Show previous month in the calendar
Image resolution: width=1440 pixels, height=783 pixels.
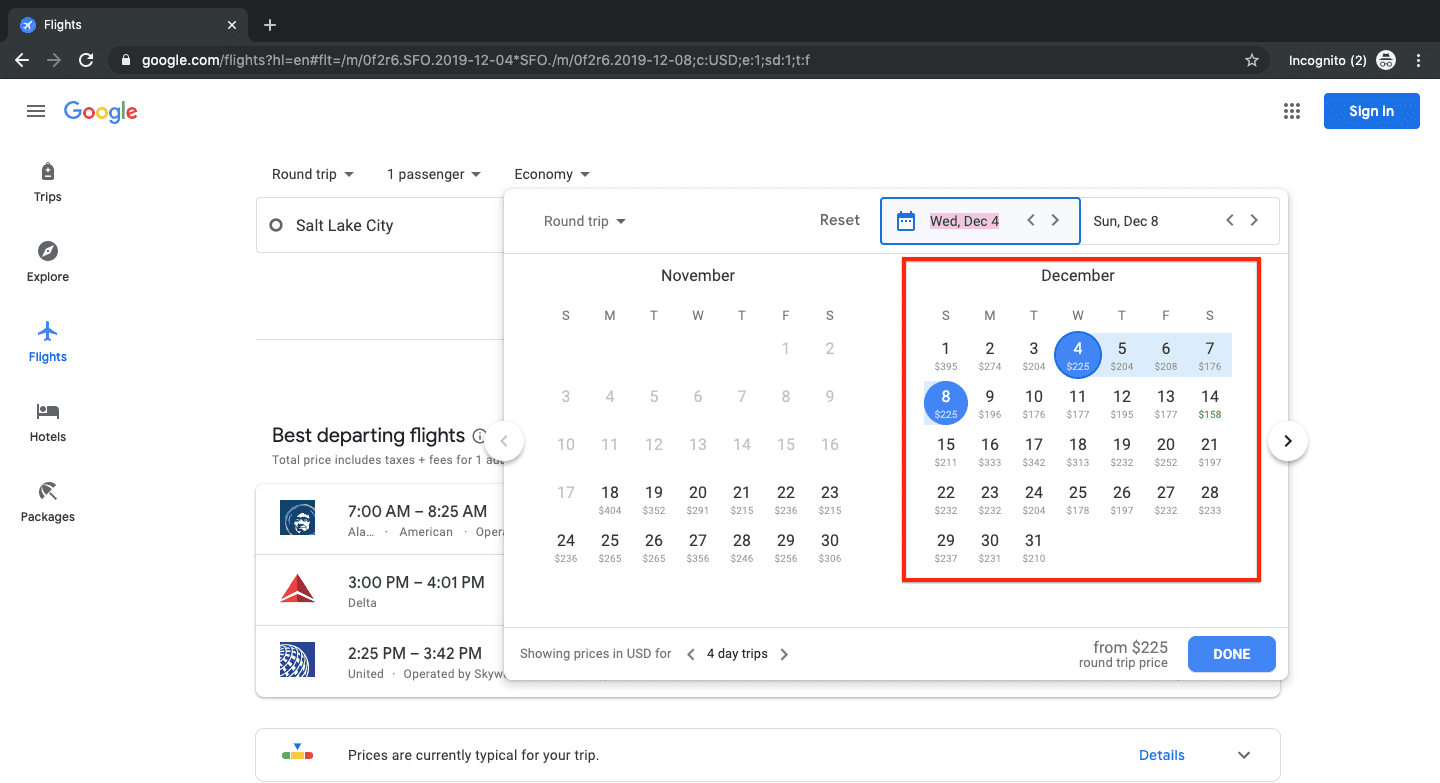(x=504, y=441)
